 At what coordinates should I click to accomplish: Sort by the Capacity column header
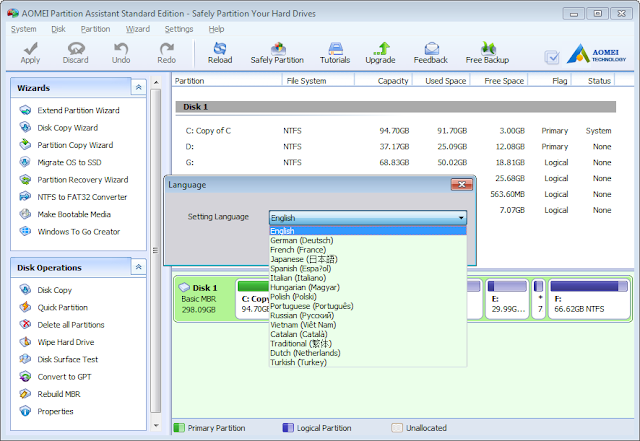point(384,81)
